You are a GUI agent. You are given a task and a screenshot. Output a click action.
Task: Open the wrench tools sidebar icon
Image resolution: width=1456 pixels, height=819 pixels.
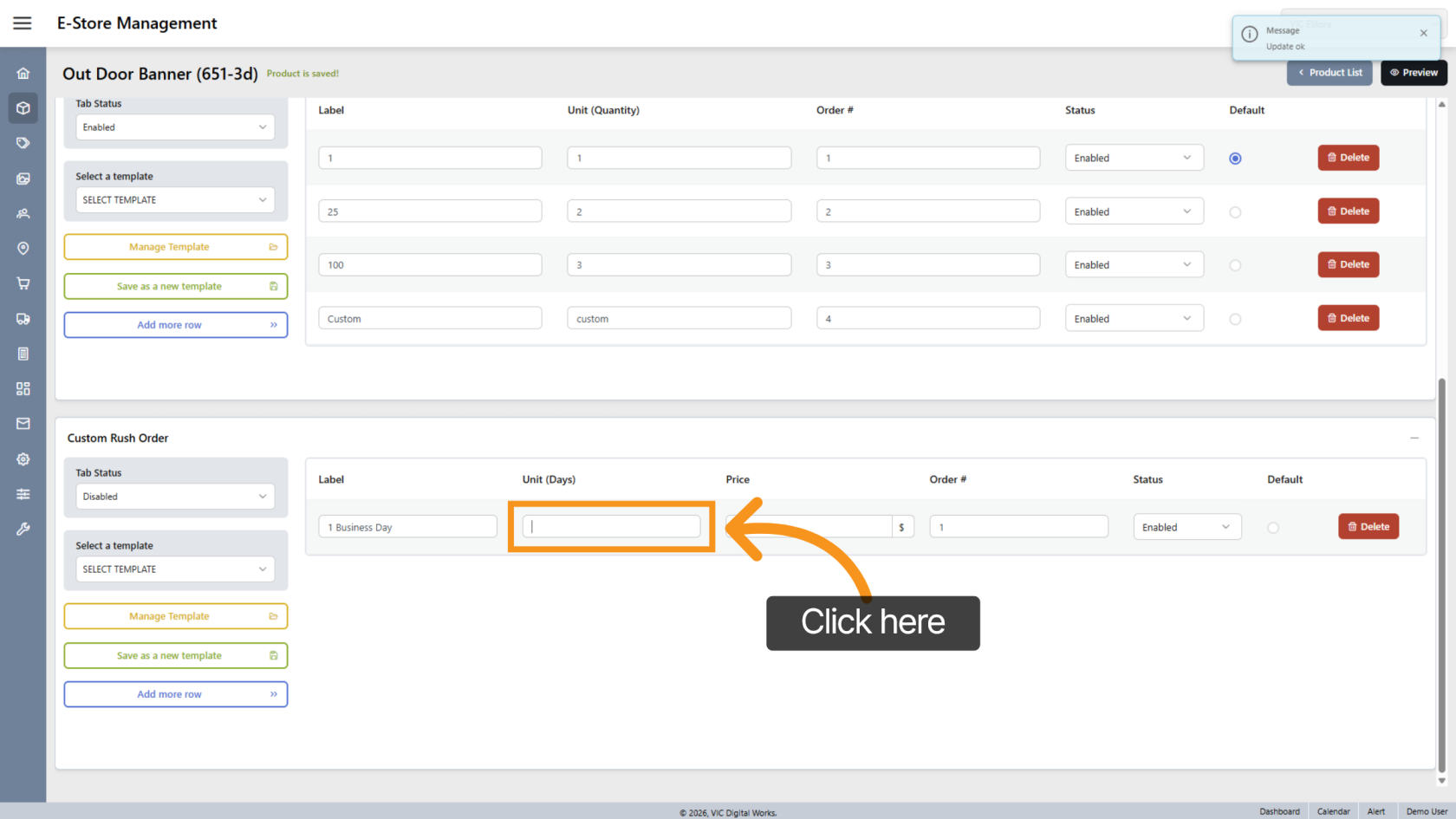tap(23, 529)
